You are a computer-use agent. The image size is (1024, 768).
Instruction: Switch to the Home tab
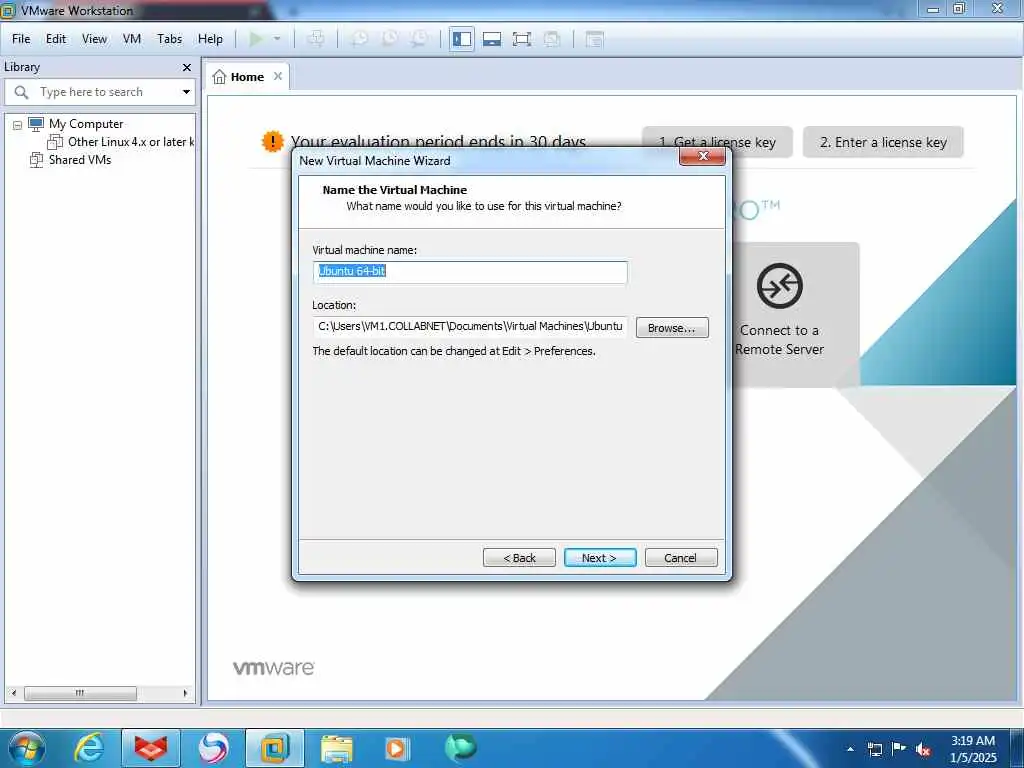coord(247,77)
